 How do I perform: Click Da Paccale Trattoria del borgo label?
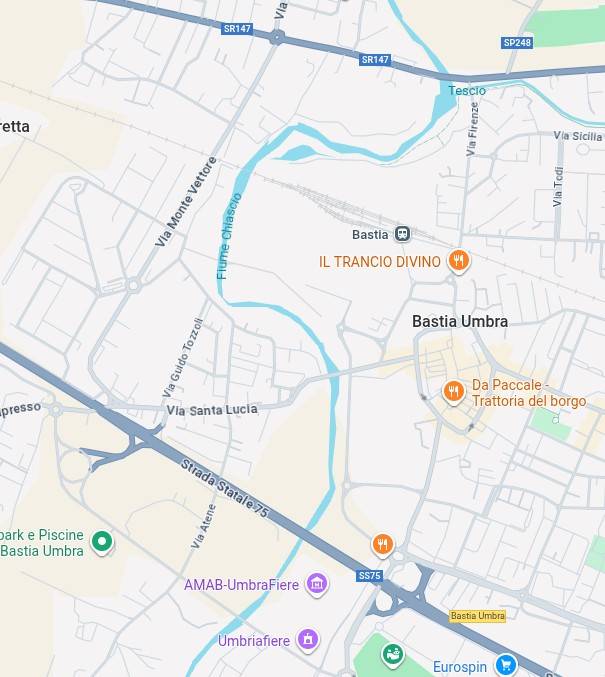pyautogui.click(x=529, y=393)
